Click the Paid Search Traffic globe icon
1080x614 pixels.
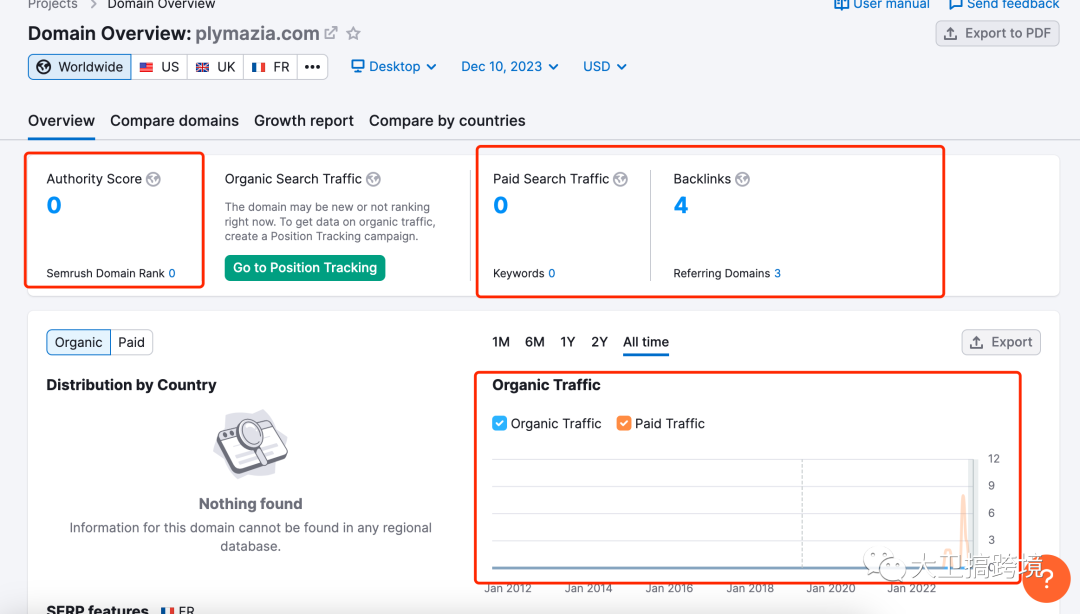pos(621,179)
